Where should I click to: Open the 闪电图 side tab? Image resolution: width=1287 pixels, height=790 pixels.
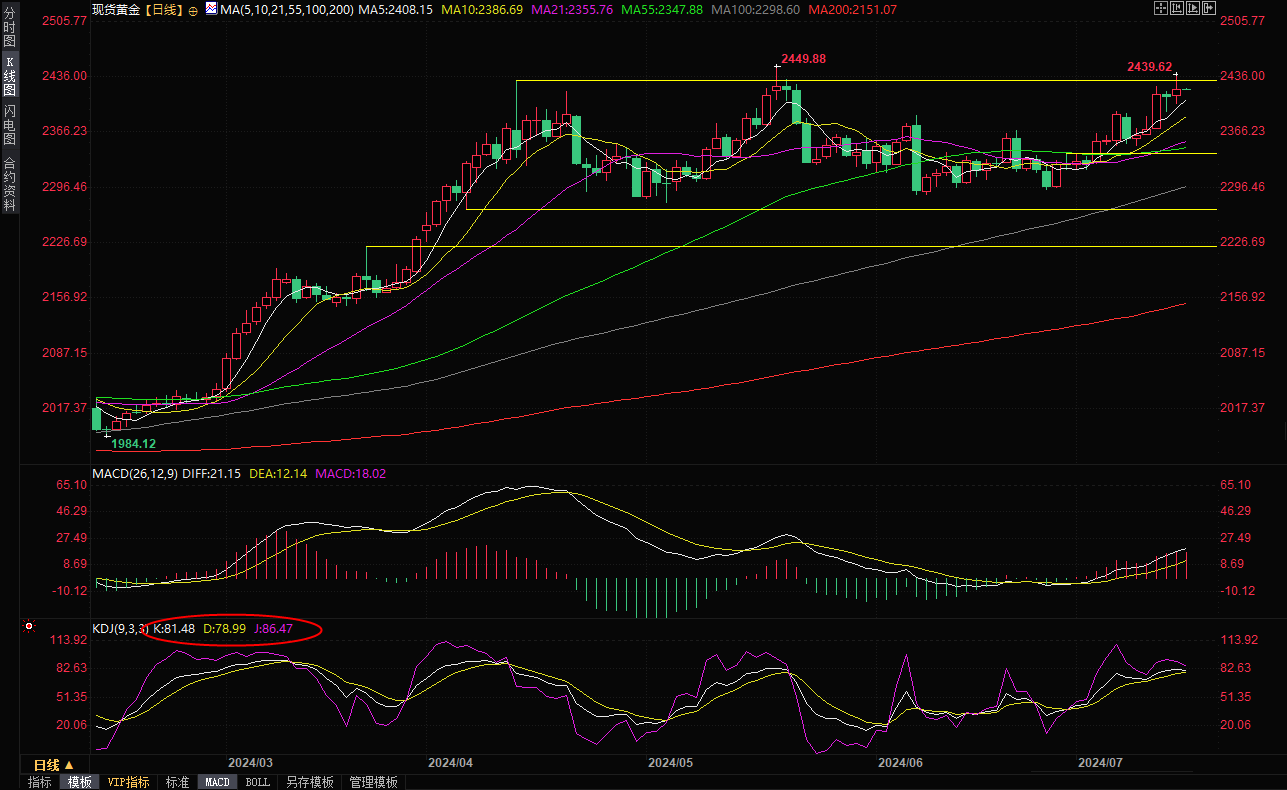pos(9,124)
